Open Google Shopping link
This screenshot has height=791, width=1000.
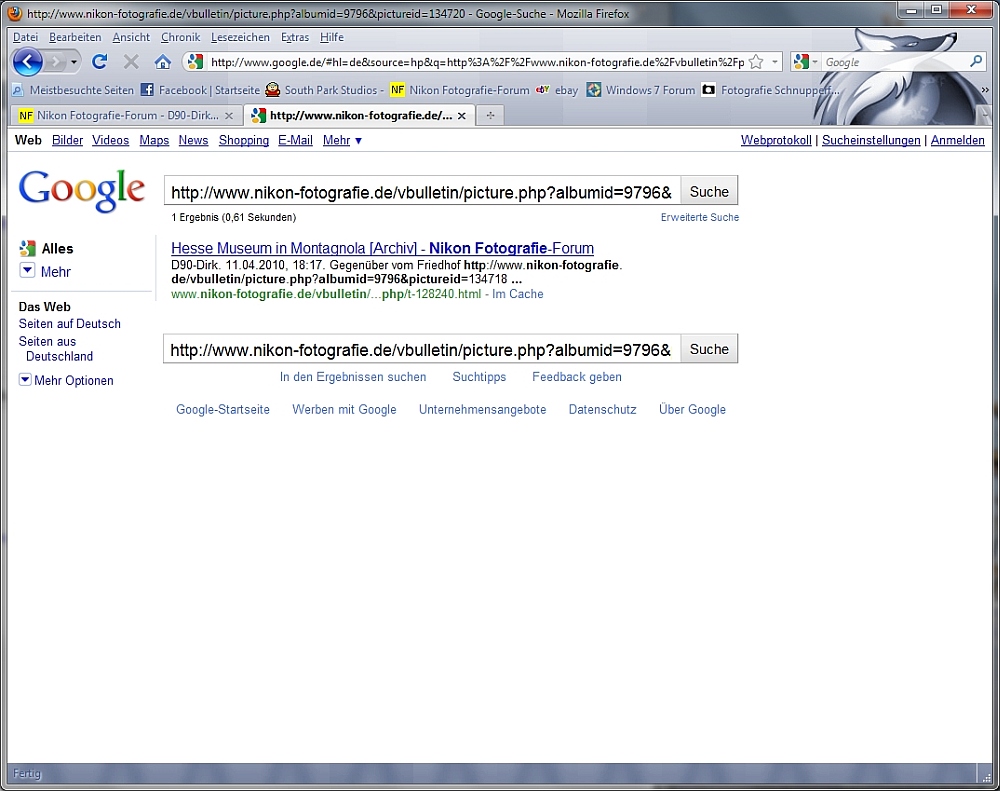[x=244, y=140]
